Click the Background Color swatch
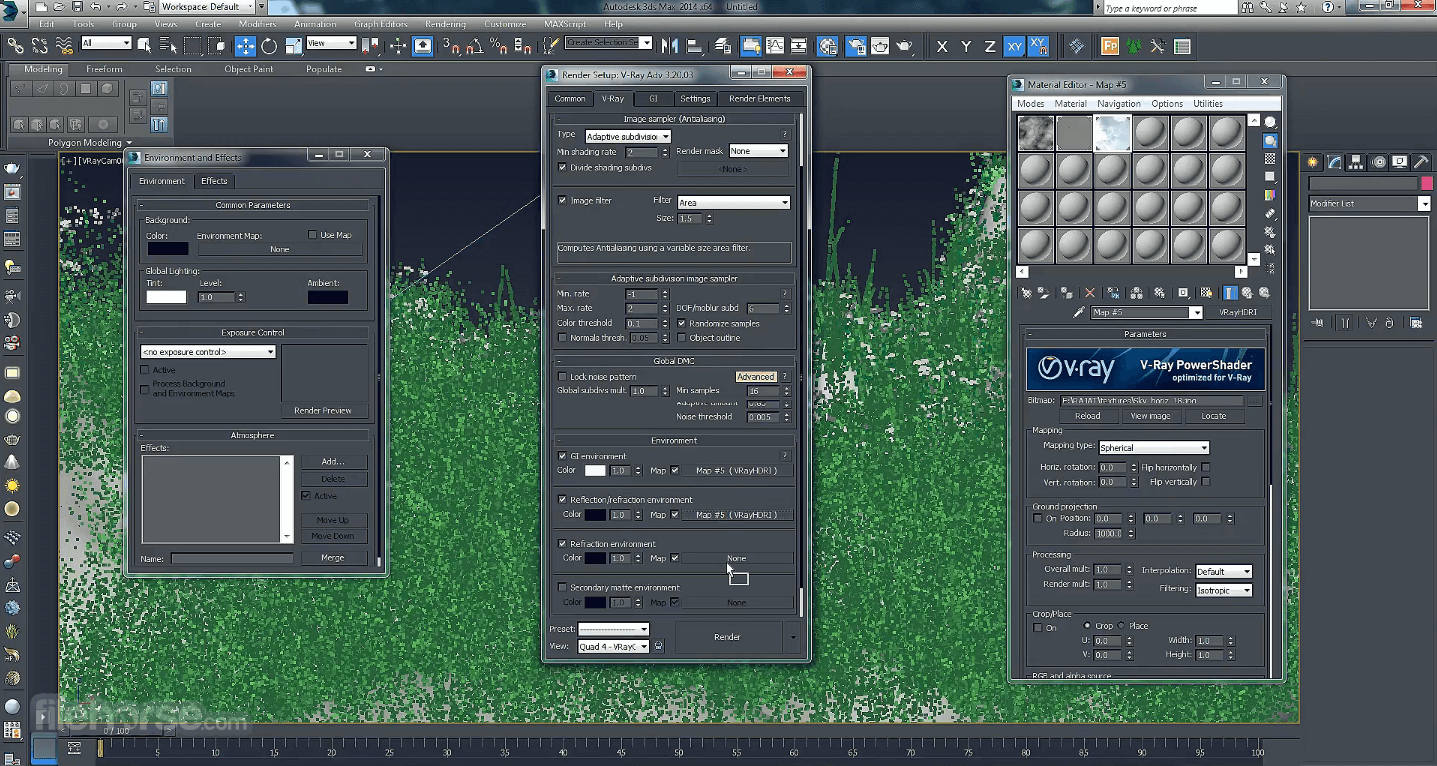The height and width of the screenshot is (766, 1437). [167, 248]
